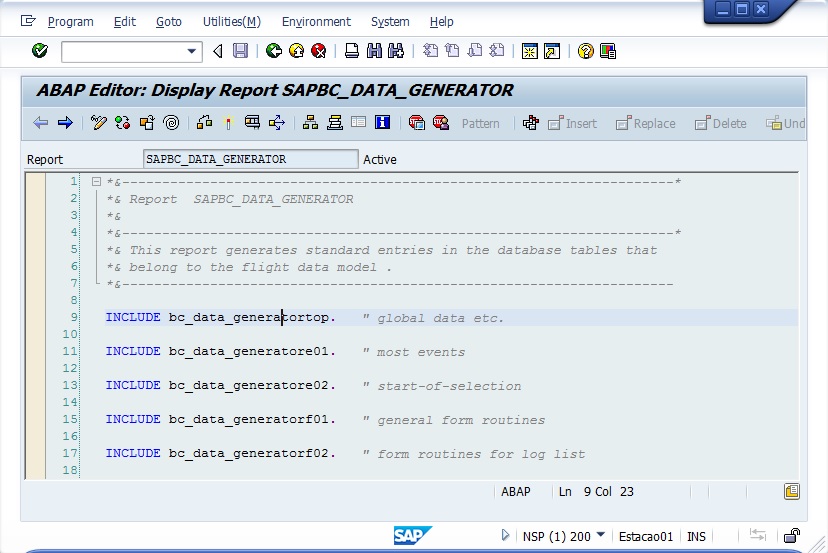Click the Print icon in toolbar

coord(352,51)
